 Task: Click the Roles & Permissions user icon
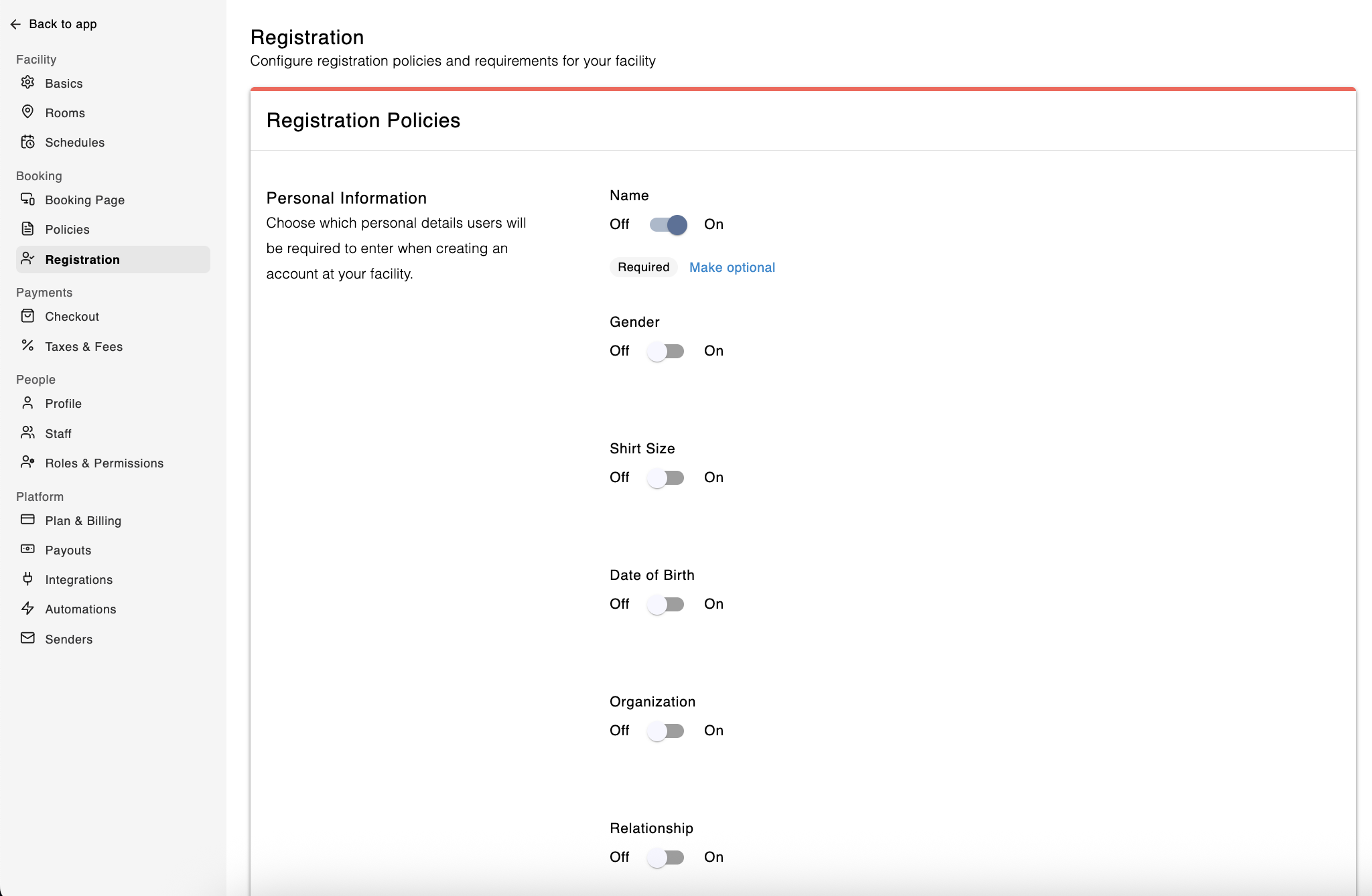click(27, 462)
